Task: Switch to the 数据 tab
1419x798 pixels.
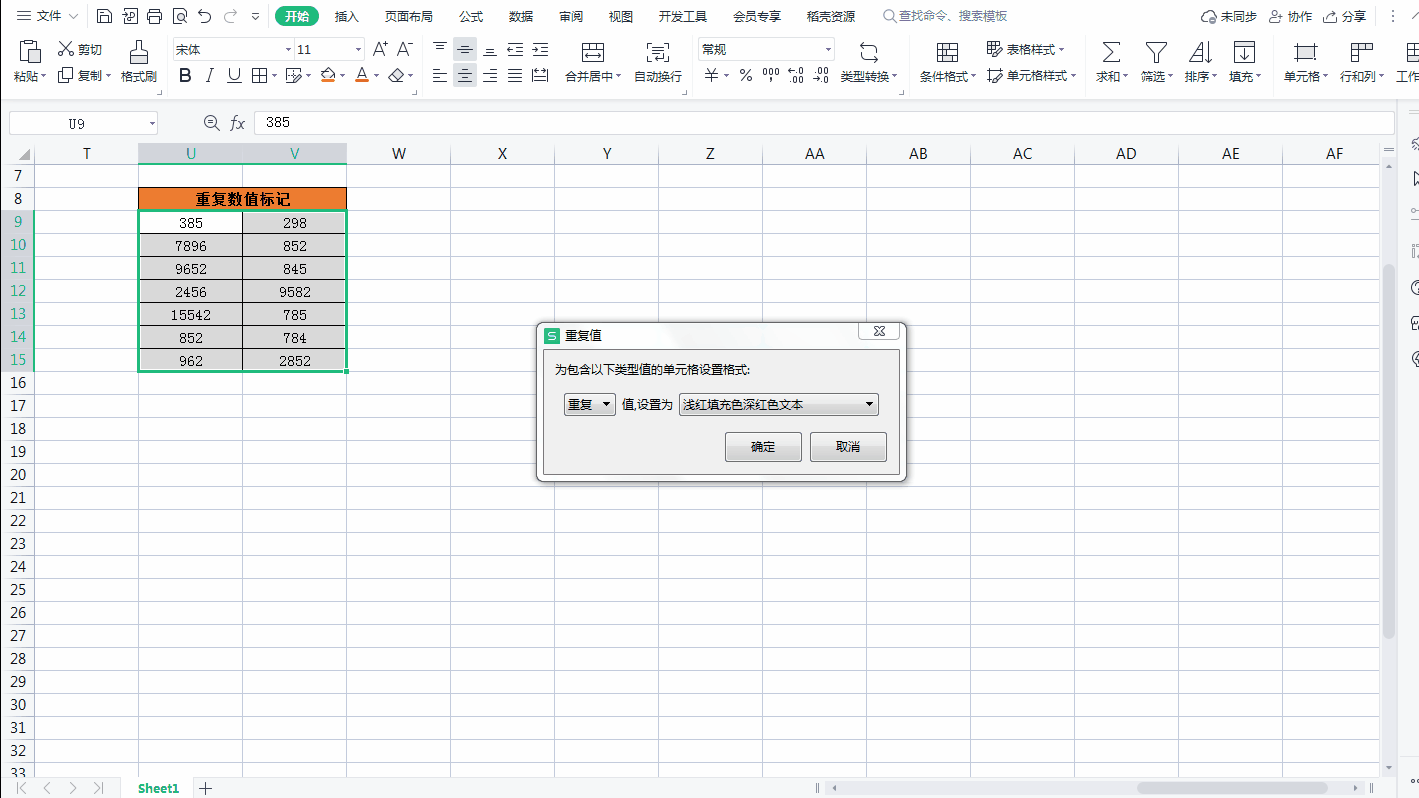Action: 521,16
